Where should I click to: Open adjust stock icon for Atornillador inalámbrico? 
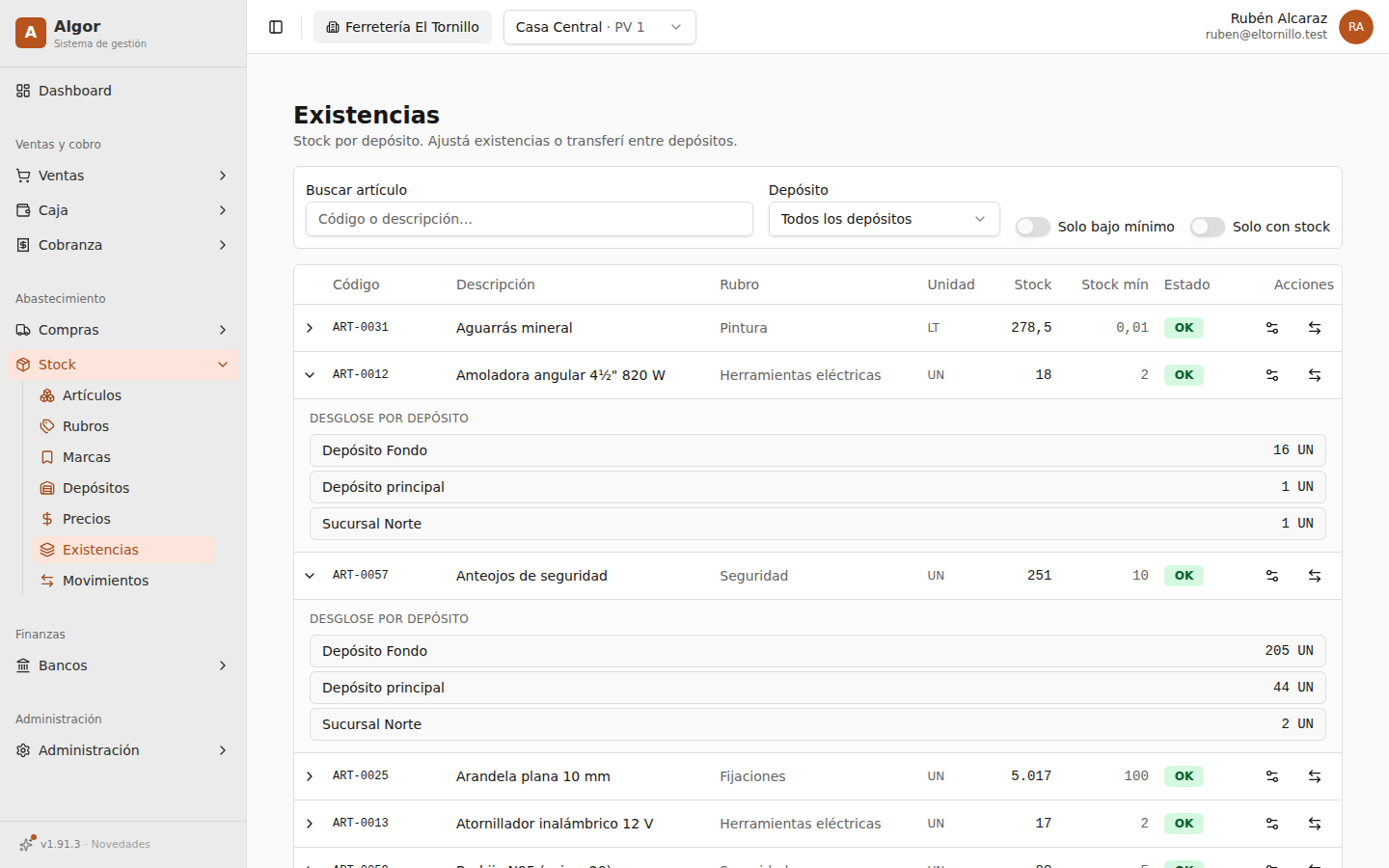click(x=1272, y=824)
